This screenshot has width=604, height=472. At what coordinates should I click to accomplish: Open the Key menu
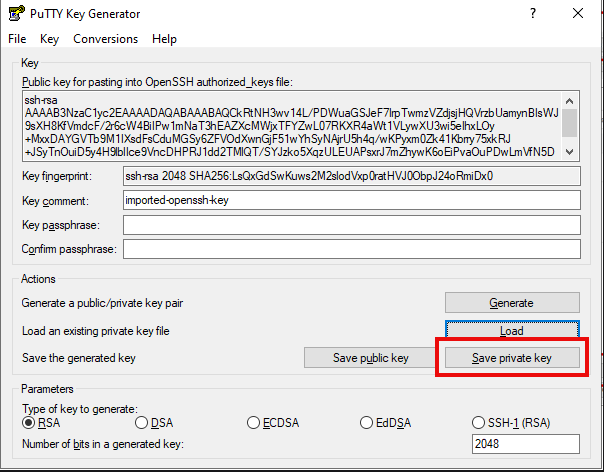tap(49, 39)
